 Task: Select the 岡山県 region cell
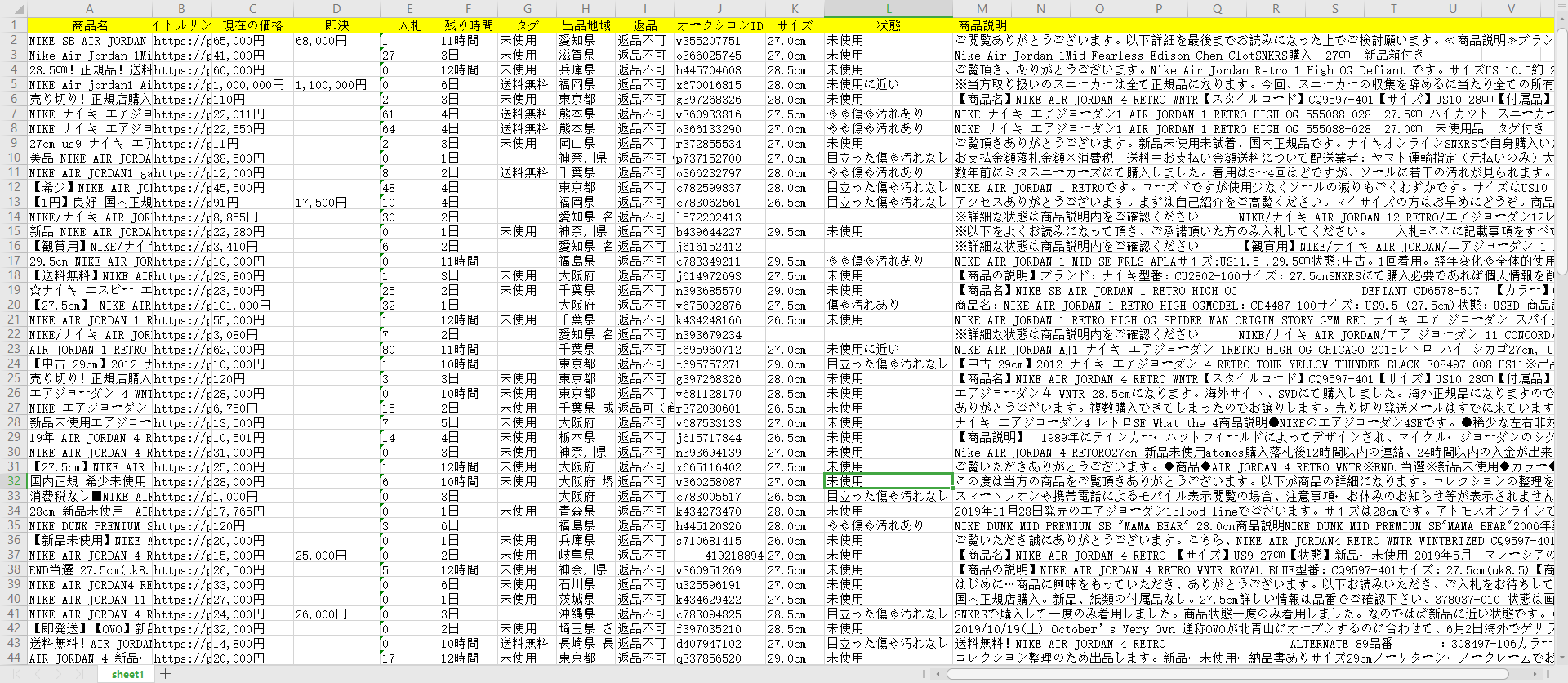[586, 143]
